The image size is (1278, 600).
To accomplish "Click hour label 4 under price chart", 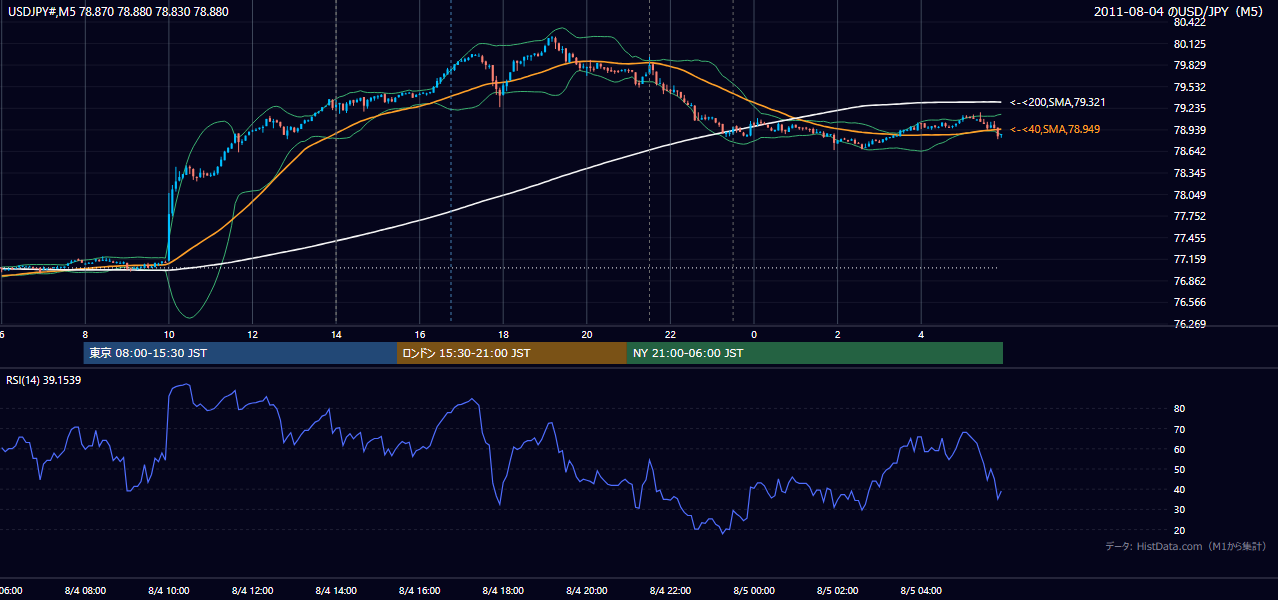I will click(x=922, y=334).
